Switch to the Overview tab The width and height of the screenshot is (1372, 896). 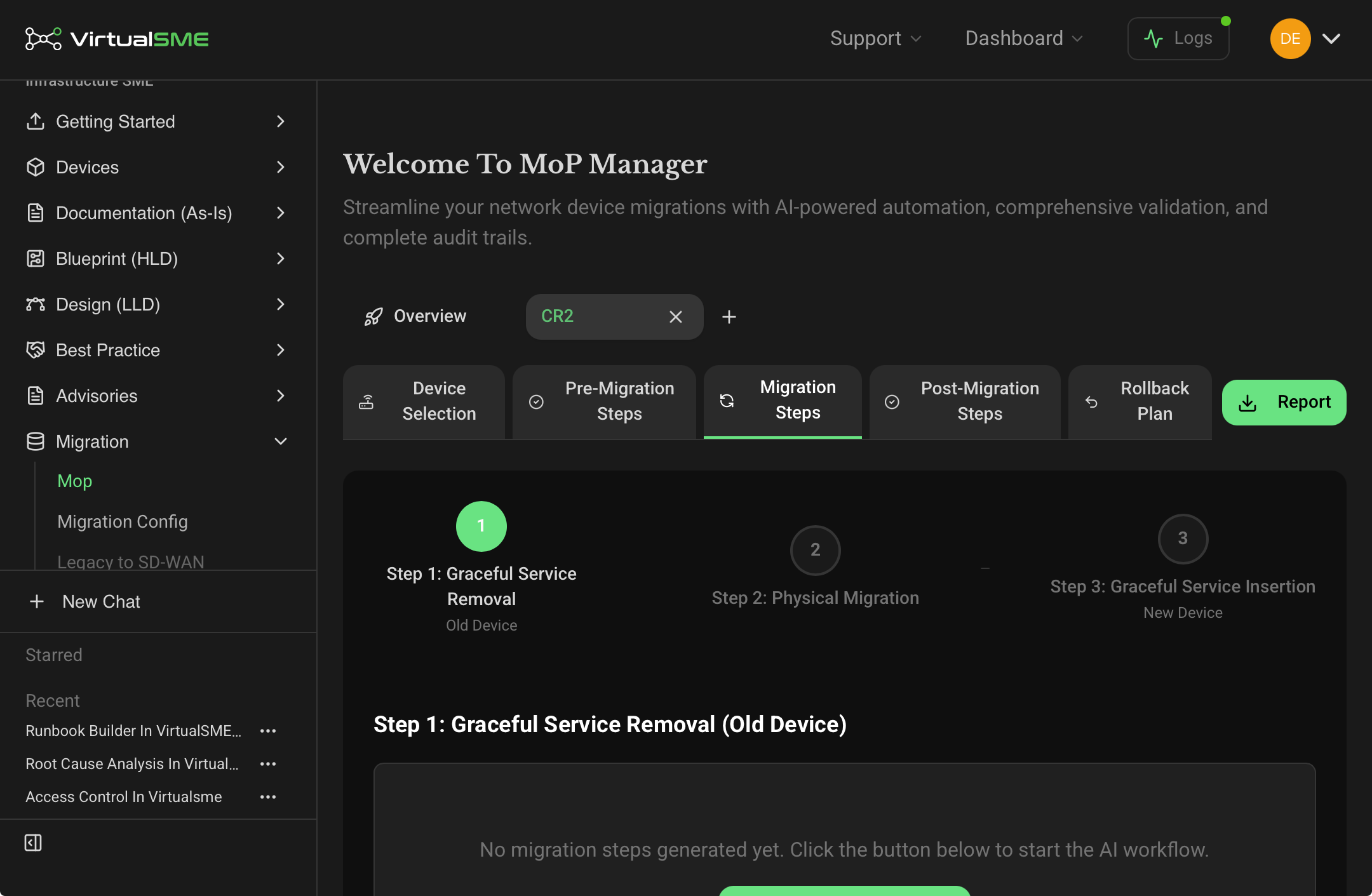tap(415, 316)
